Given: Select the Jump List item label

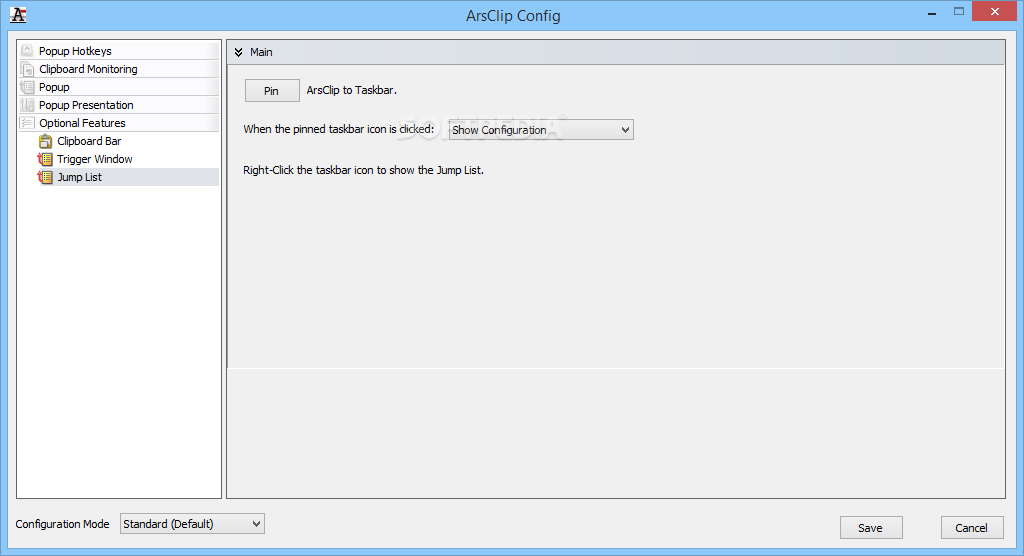Looking at the screenshot, I should 80,177.
